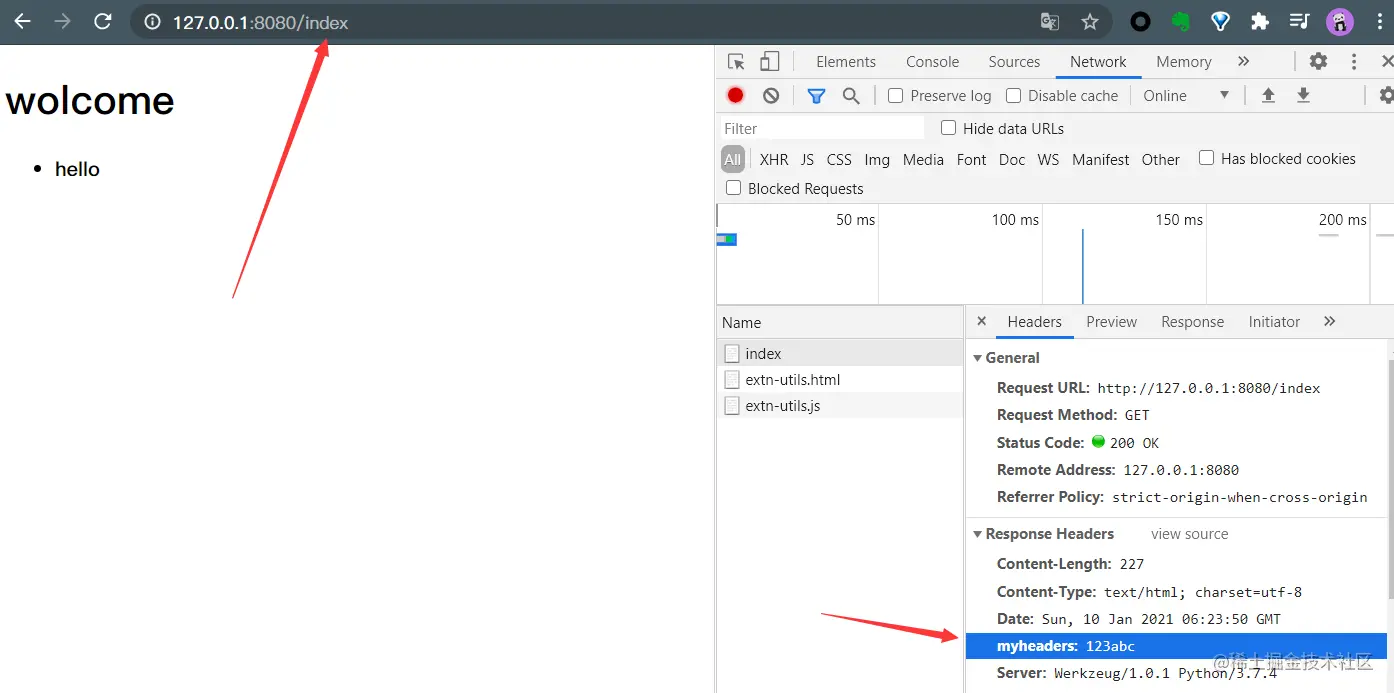Go back with the browser back arrow
The width and height of the screenshot is (1394, 693).
point(22,21)
